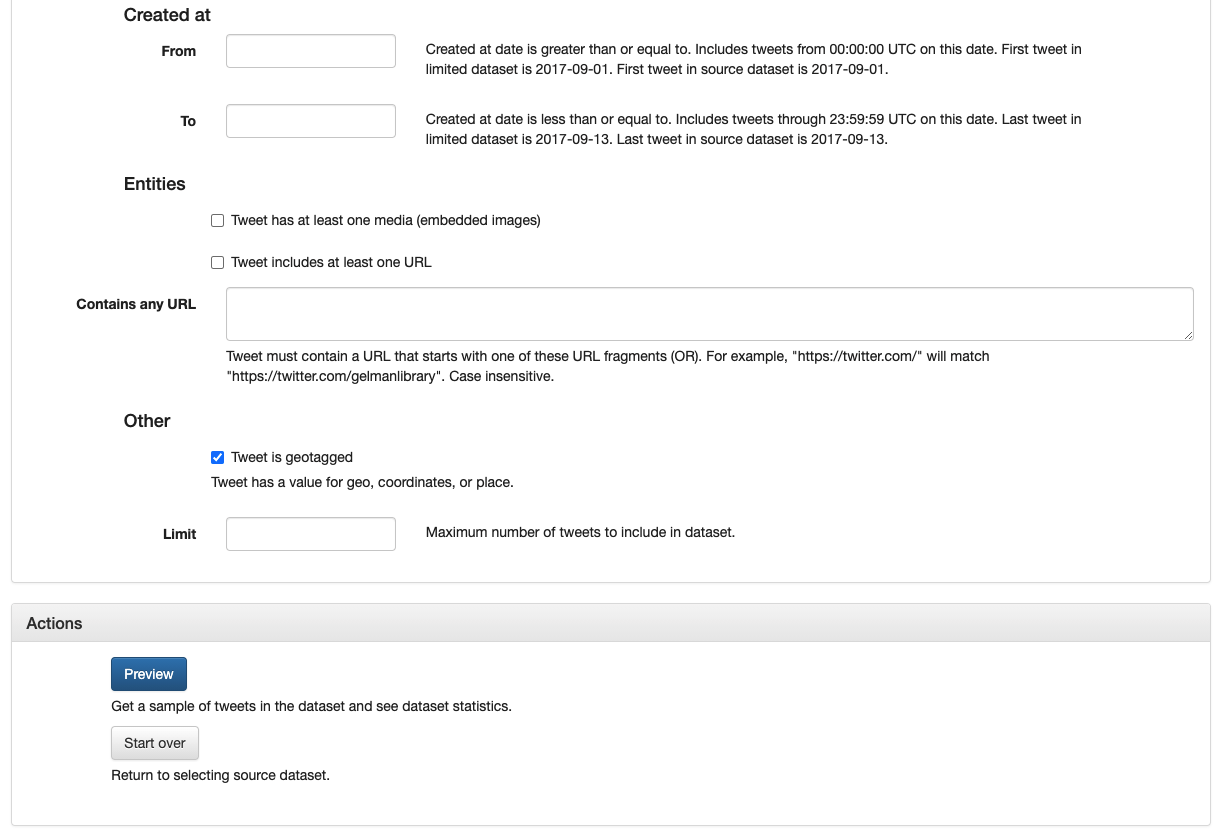The width and height of the screenshot is (1227, 836).
Task: Click the Limit input field
Action: click(310, 534)
